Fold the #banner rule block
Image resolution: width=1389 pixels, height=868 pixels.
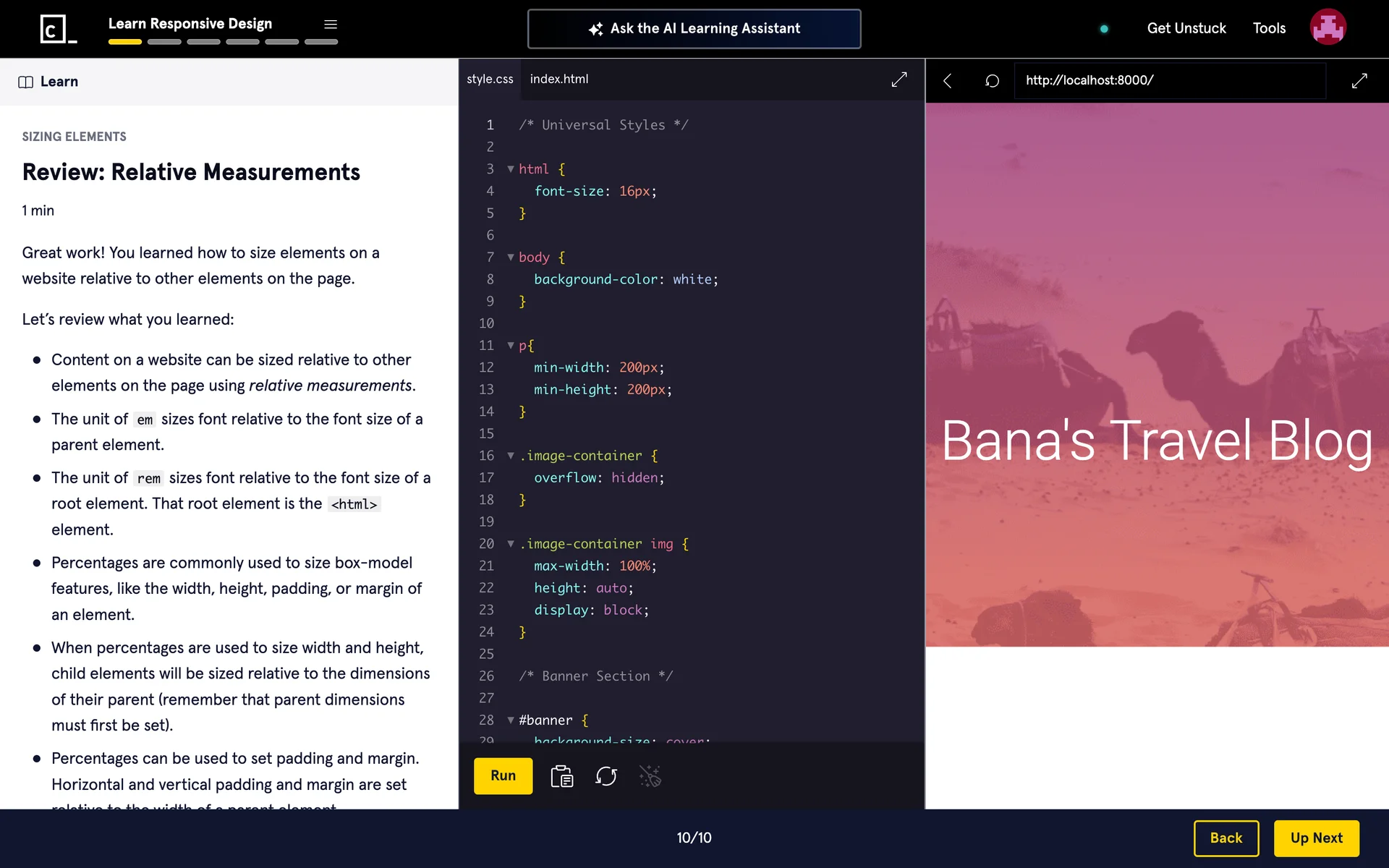[x=511, y=720]
